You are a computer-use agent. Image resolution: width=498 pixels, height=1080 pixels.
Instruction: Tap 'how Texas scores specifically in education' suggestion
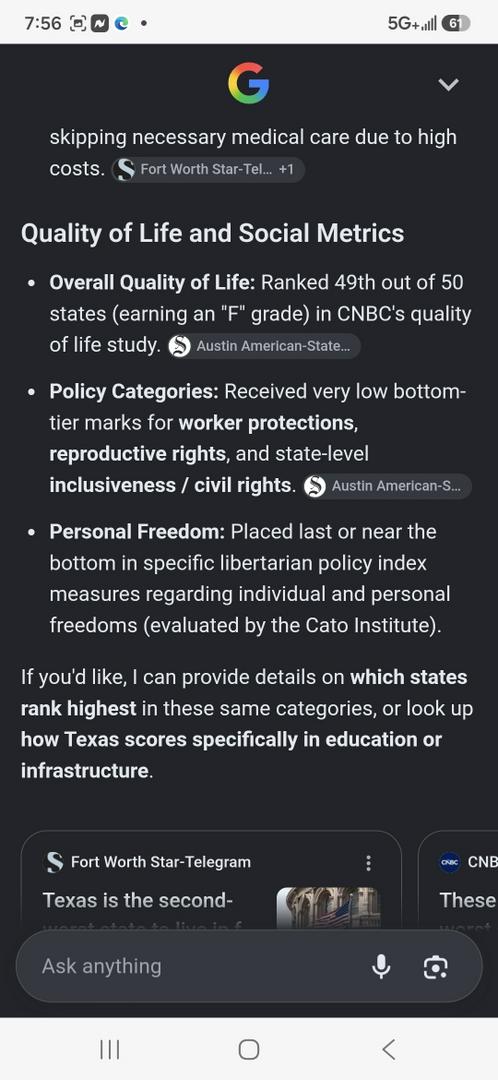(x=231, y=740)
